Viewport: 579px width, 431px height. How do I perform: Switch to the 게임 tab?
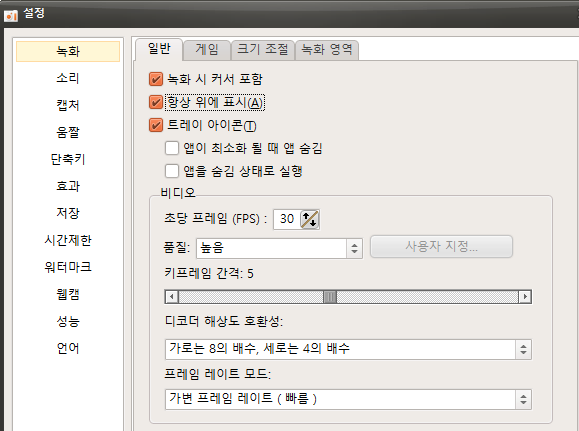207,50
